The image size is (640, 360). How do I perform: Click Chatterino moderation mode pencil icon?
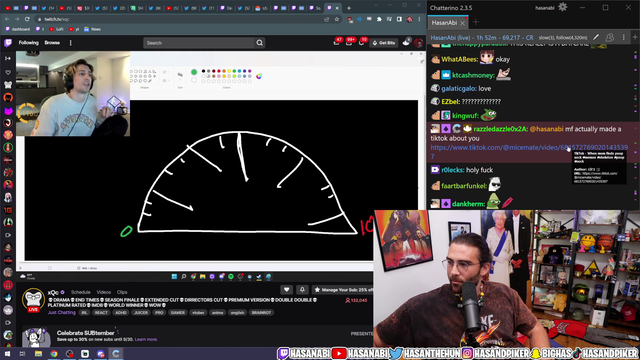click(x=596, y=37)
